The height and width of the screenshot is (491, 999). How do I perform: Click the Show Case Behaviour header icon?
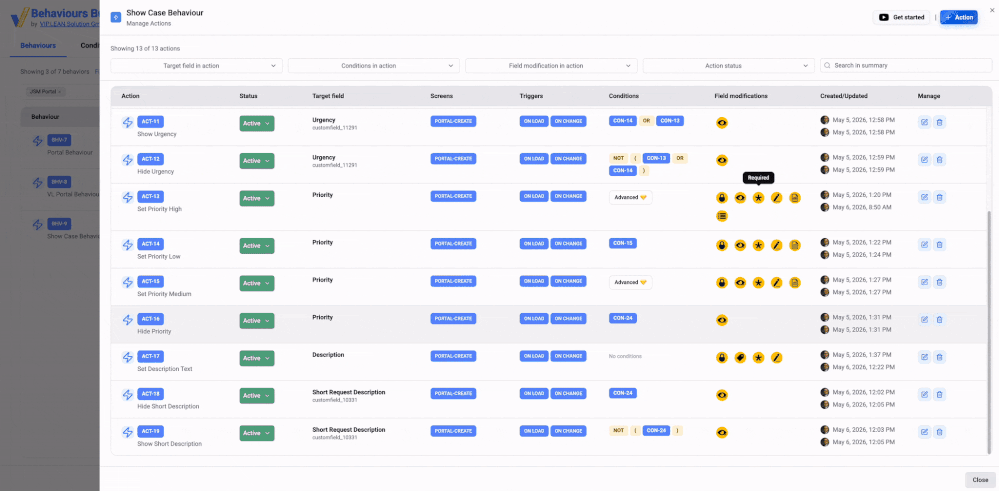(116, 17)
